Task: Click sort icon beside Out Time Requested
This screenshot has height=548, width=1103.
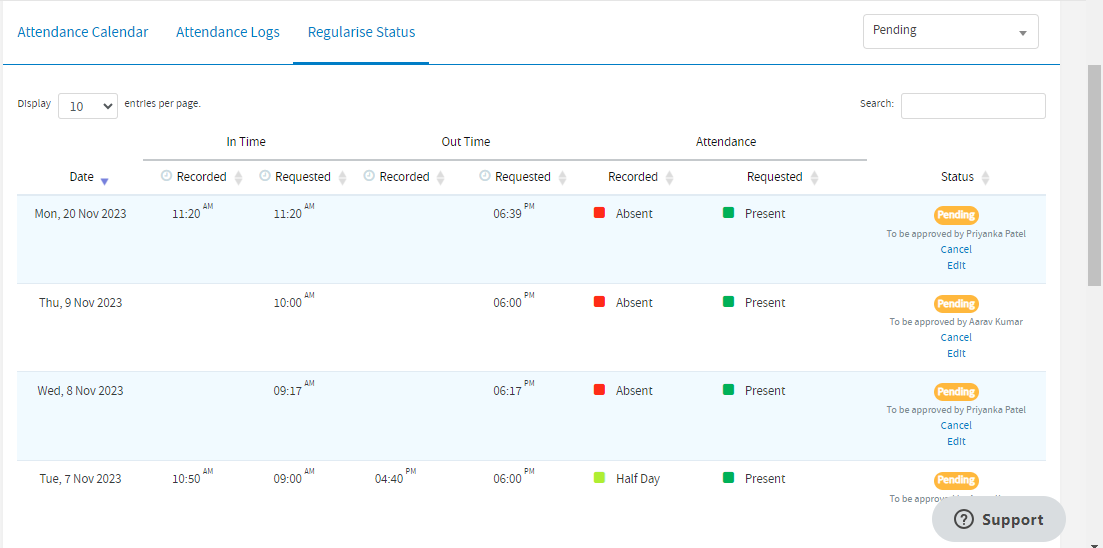Action: click(562, 177)
